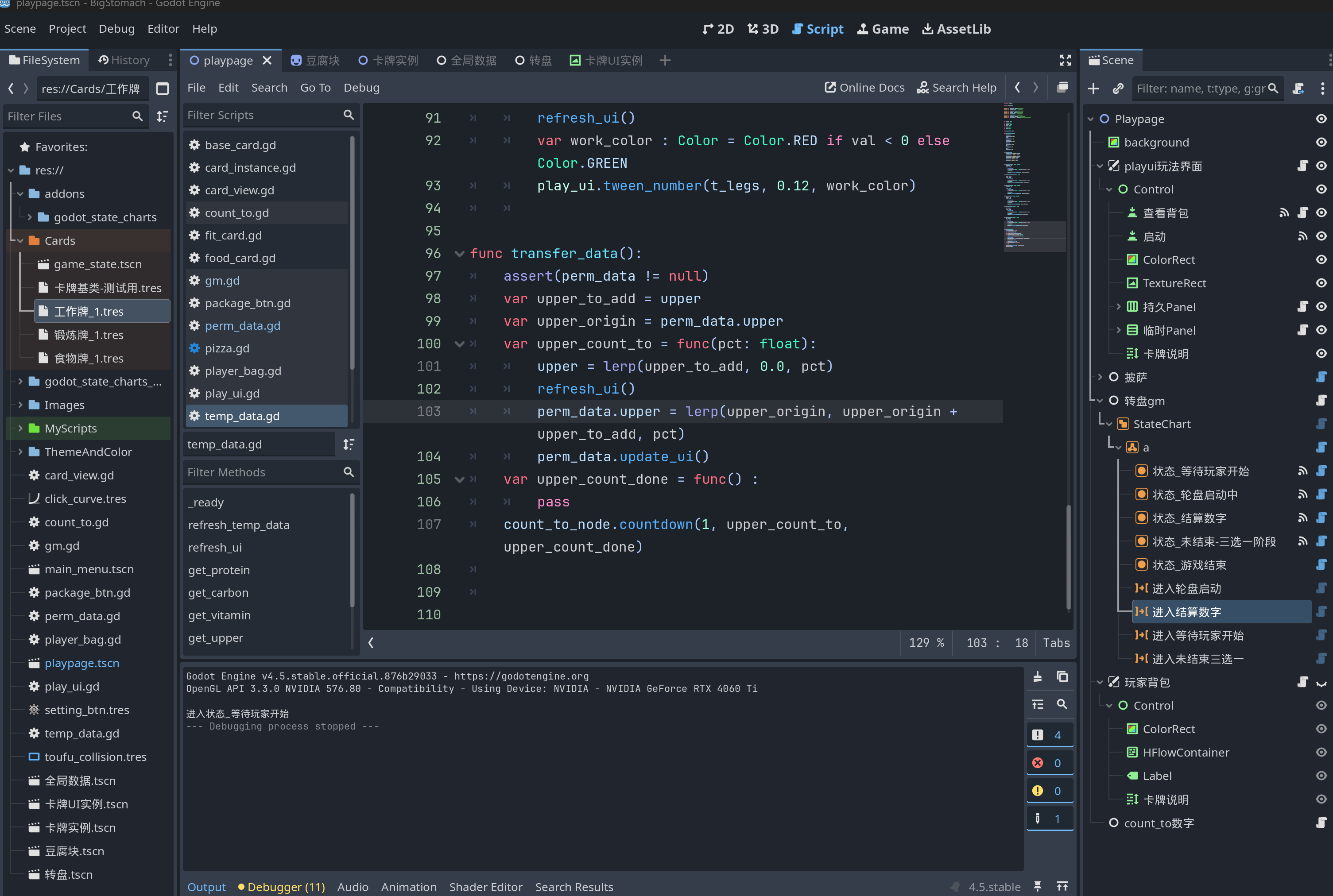Click the float script editor window icon
The image size is (1333, 896).
coord(1062,87)
